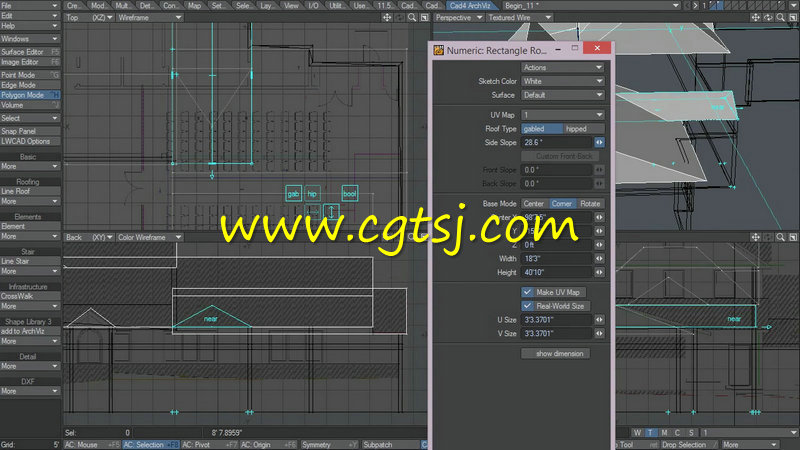
Task: Click the 'bool' gizmo icon in Top view
Action: (x=349, y=193)
